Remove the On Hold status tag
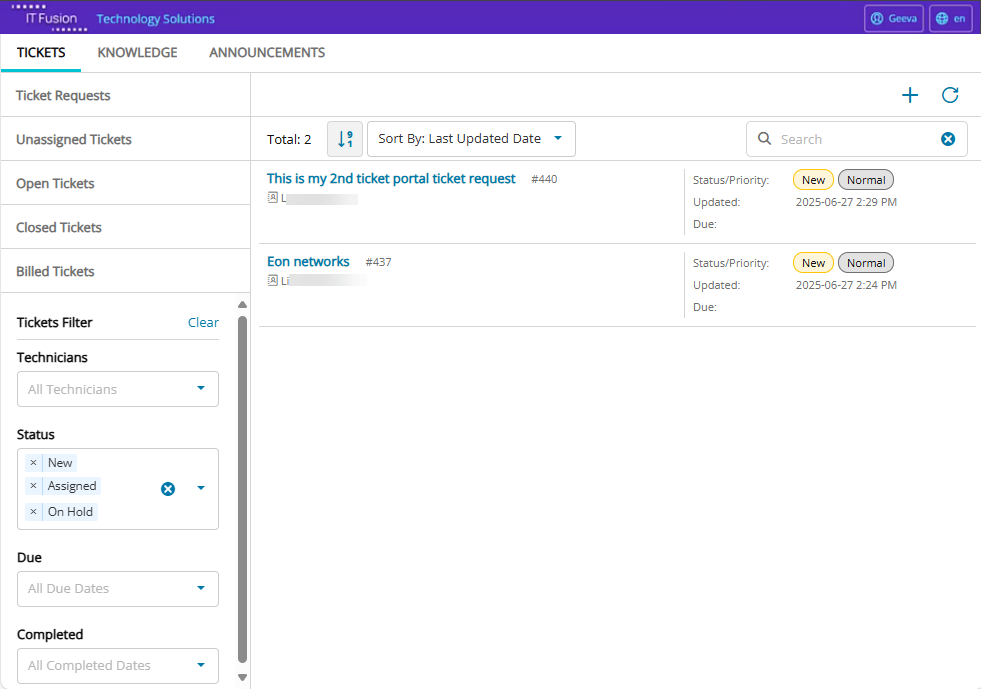This screenshot has width=981, height=689. (33, 512)
